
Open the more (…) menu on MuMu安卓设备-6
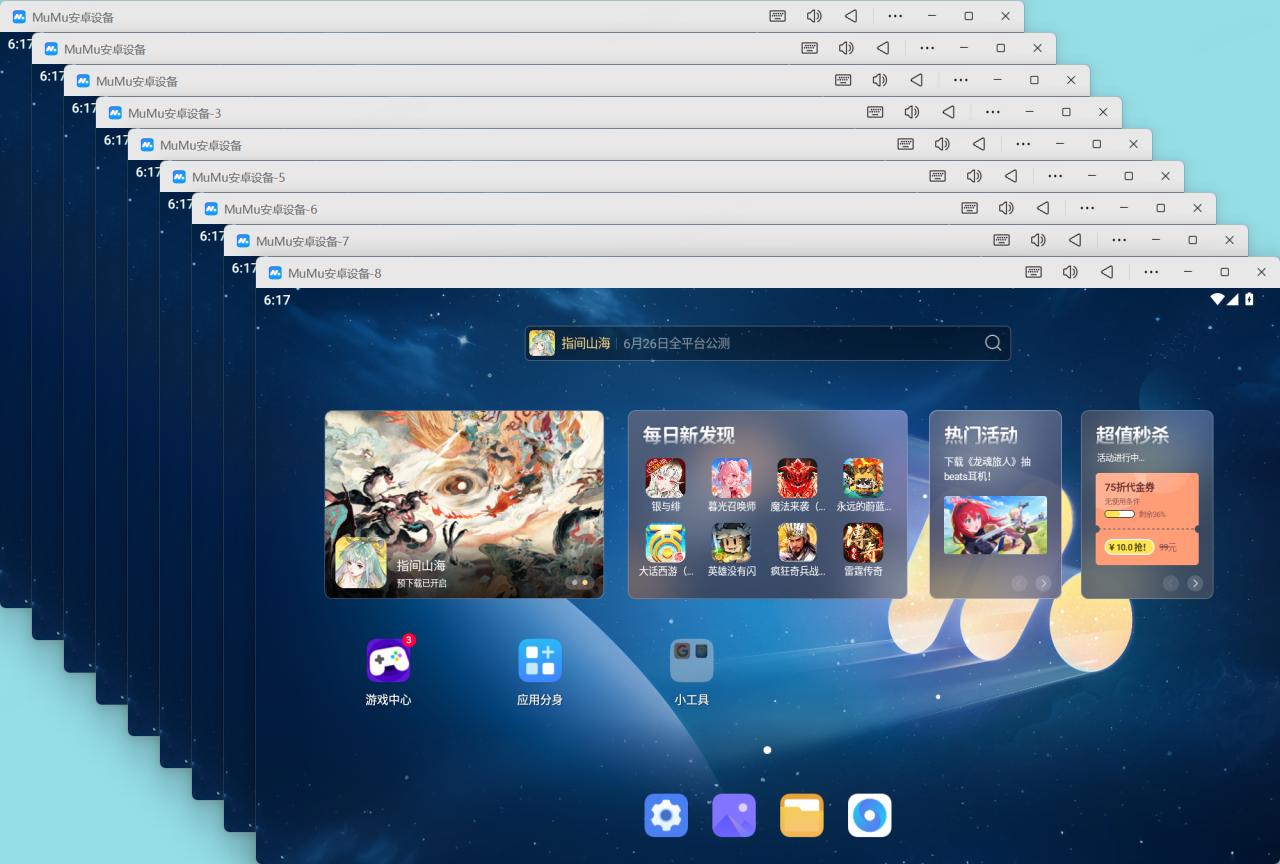pos(1087,208)
